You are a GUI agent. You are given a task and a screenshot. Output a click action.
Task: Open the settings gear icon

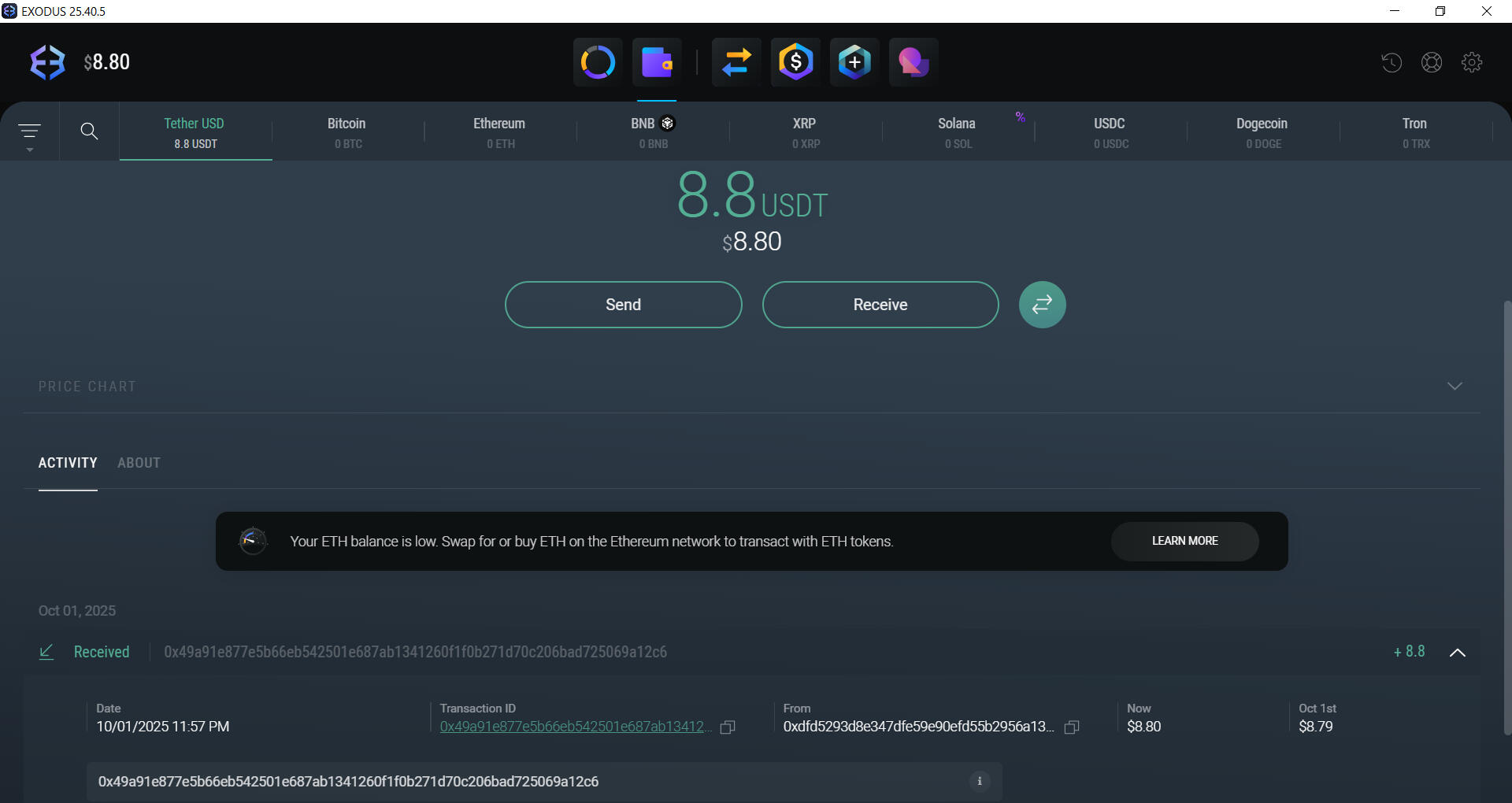point(1472,61)
